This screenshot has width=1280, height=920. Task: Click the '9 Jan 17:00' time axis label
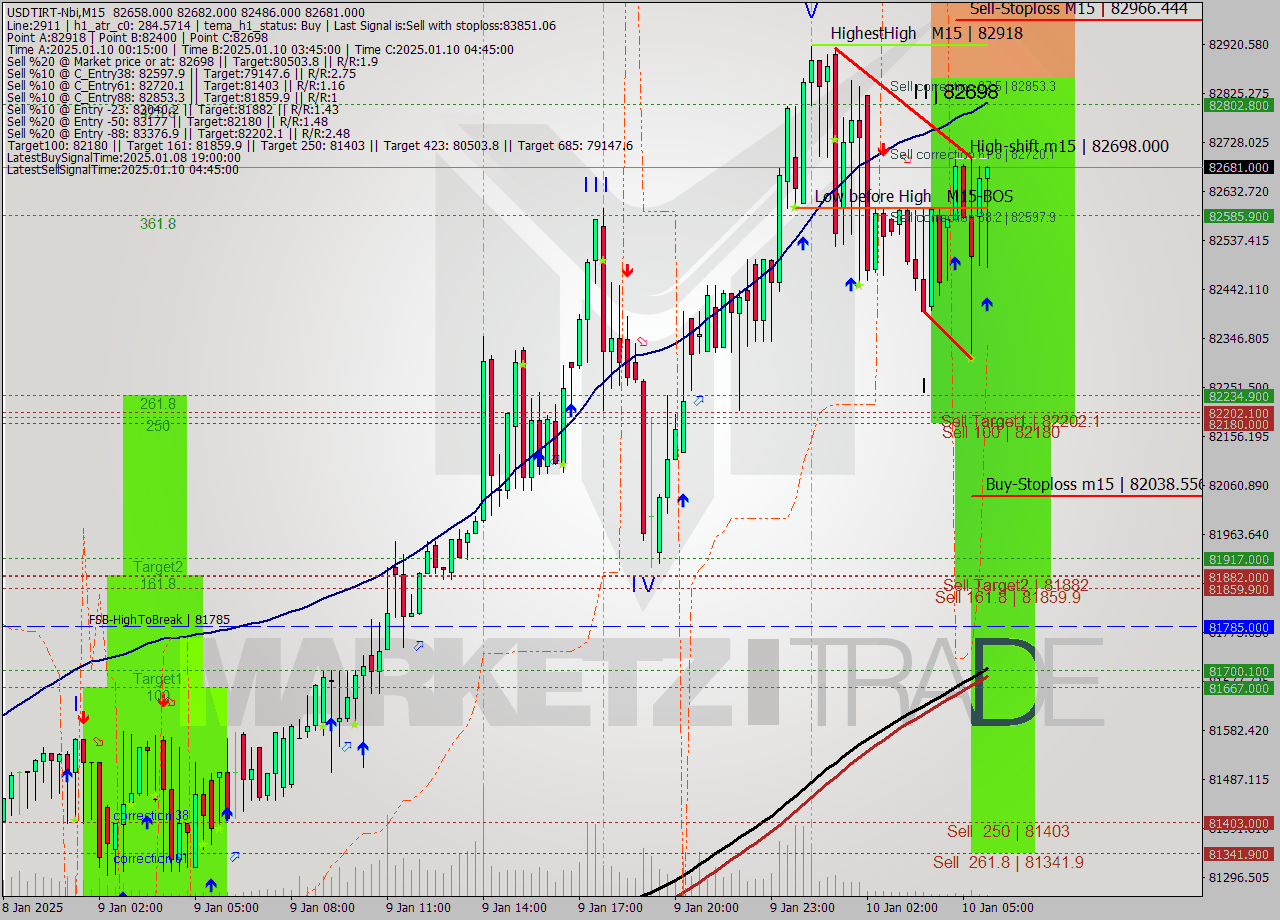coord(610,908)
